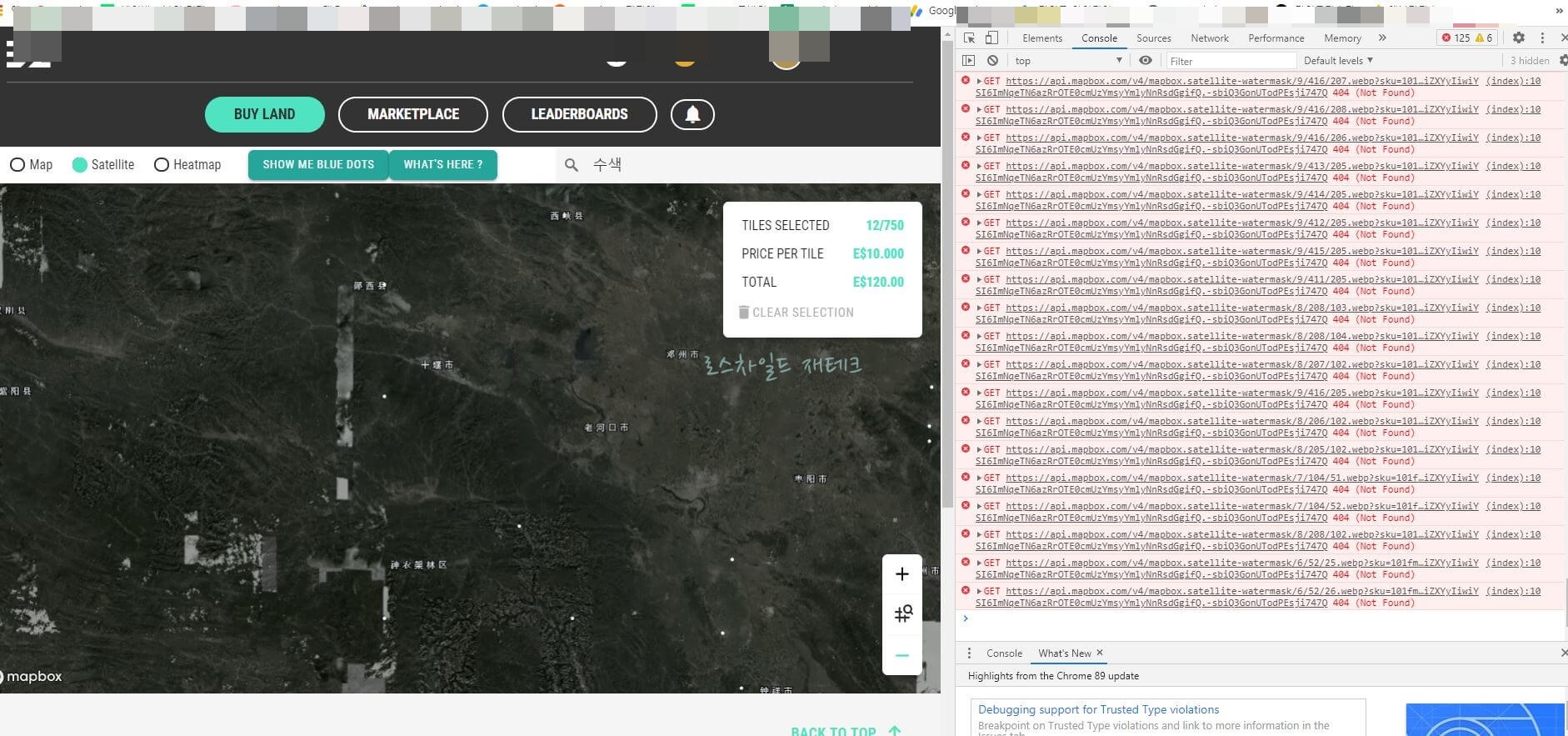Click the BUY LAND button

tap(264, 114)
